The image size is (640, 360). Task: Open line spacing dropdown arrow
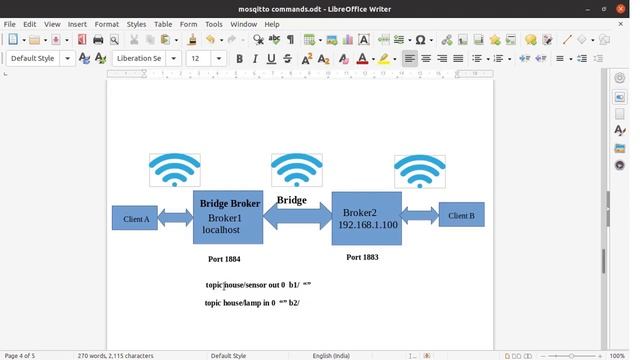[x=571, y=59]
